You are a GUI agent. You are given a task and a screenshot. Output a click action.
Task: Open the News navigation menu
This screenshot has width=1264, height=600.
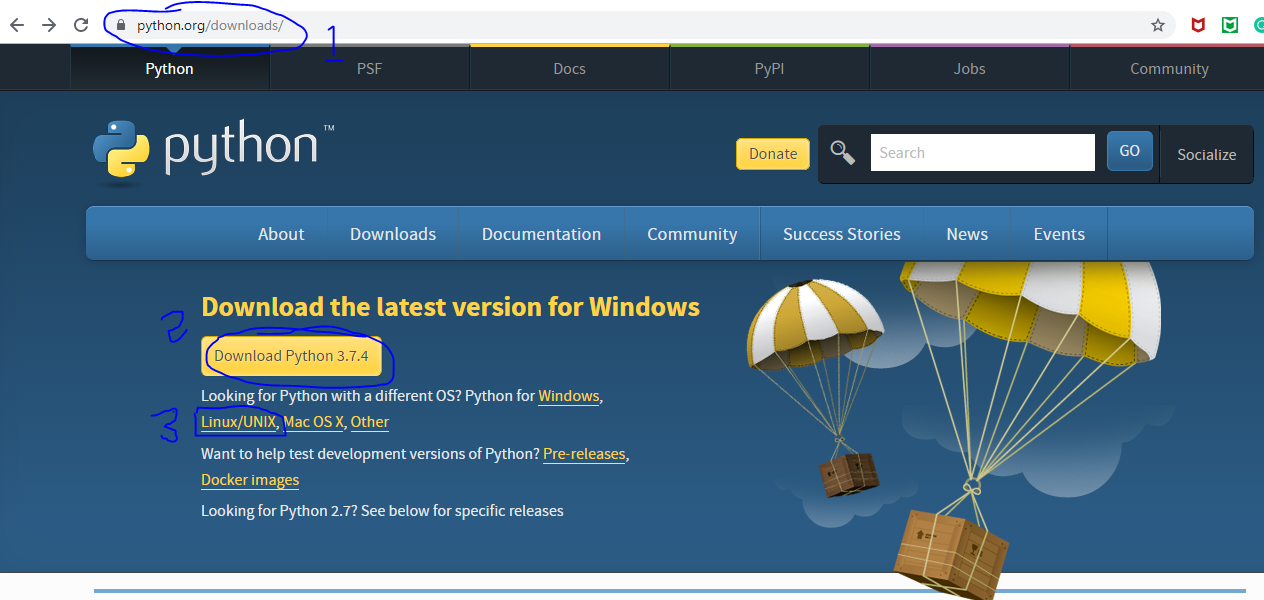(x=967, y=234)
